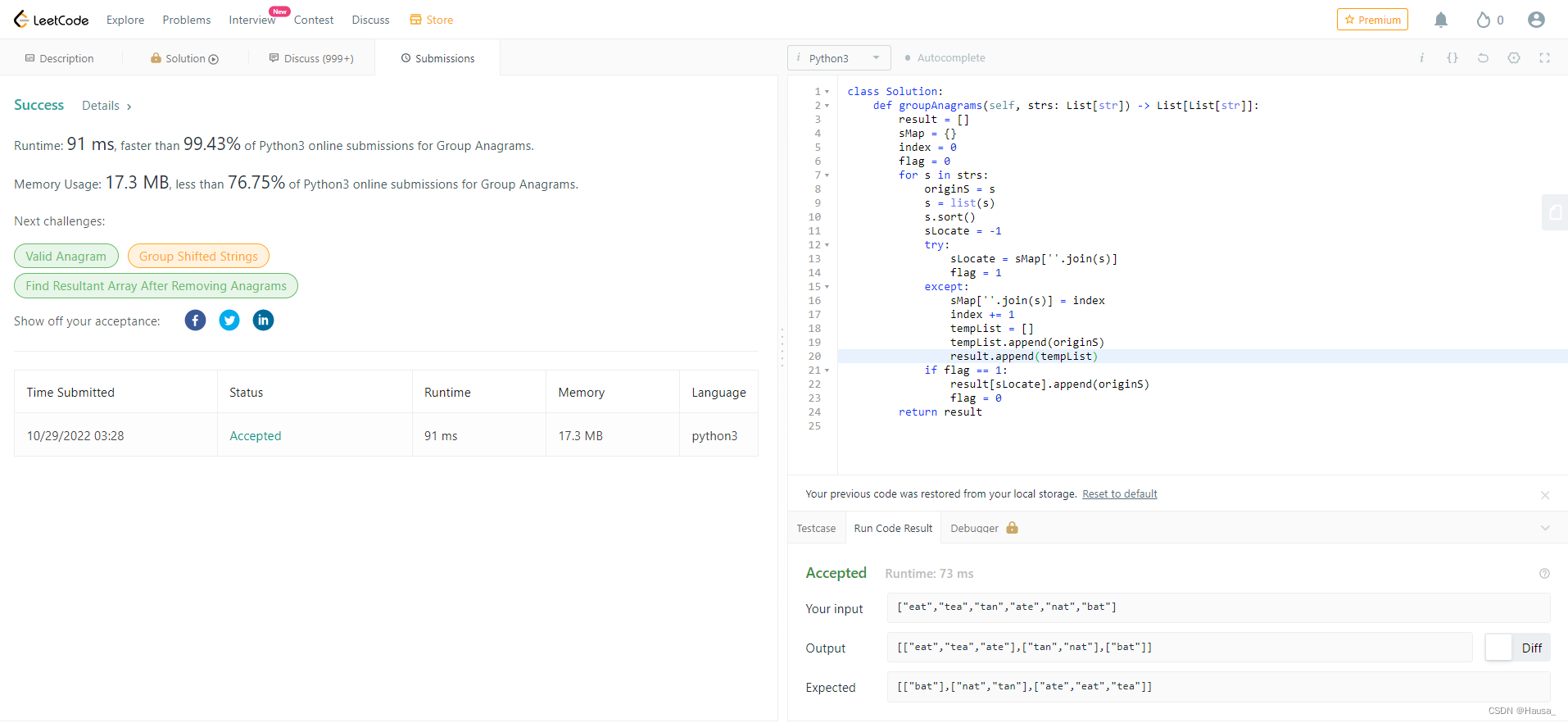1568x723 pixels.
Task: Click the Store cart icon
Action: [415, 20]
